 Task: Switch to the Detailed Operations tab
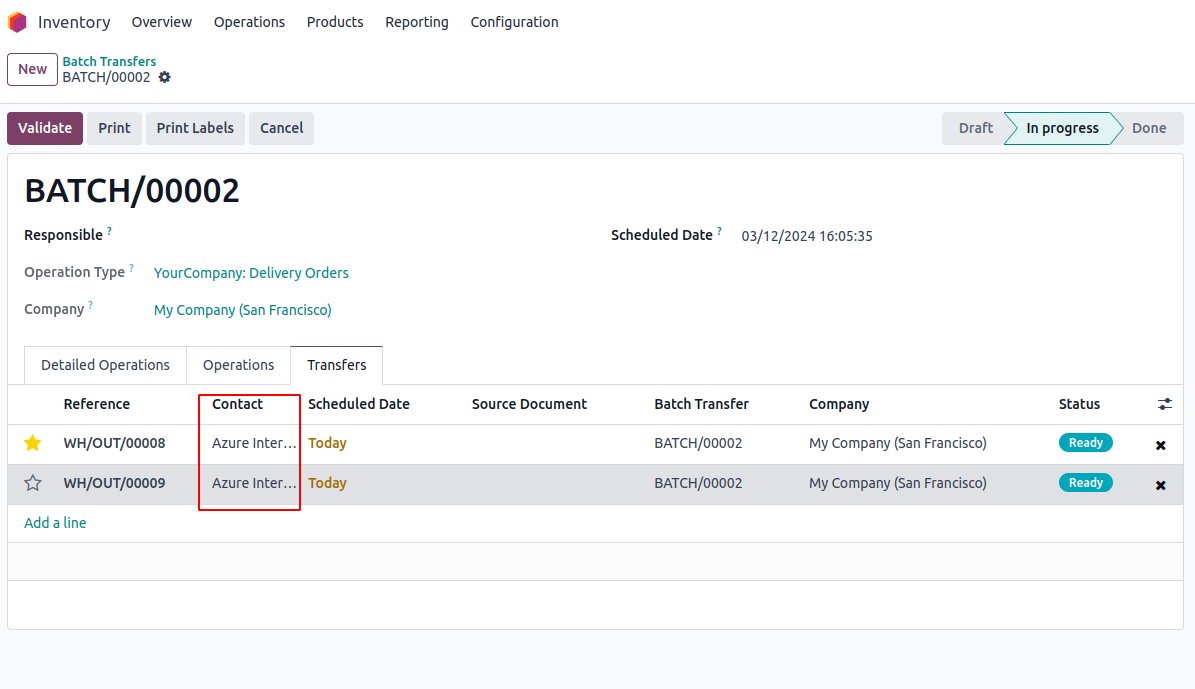[105, 365]
